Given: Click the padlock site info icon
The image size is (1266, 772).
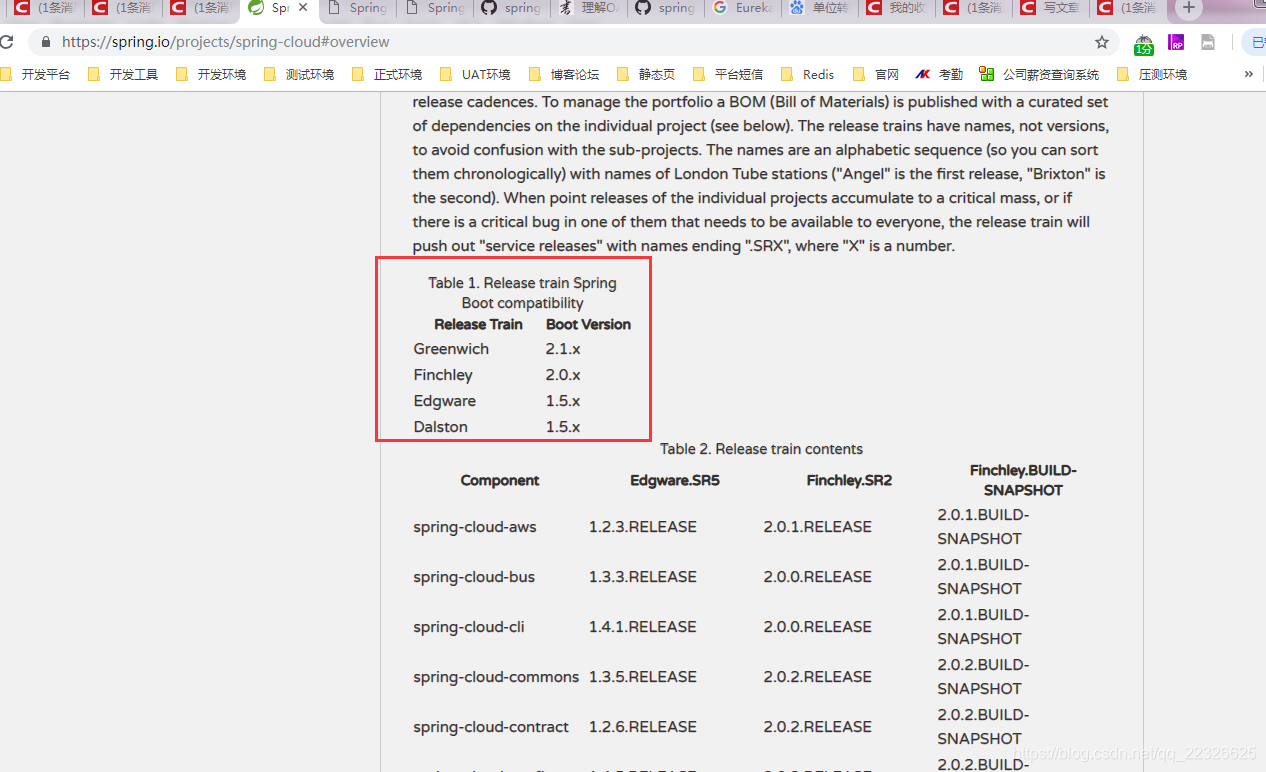Looking at the screenshot, I should 45,42.
